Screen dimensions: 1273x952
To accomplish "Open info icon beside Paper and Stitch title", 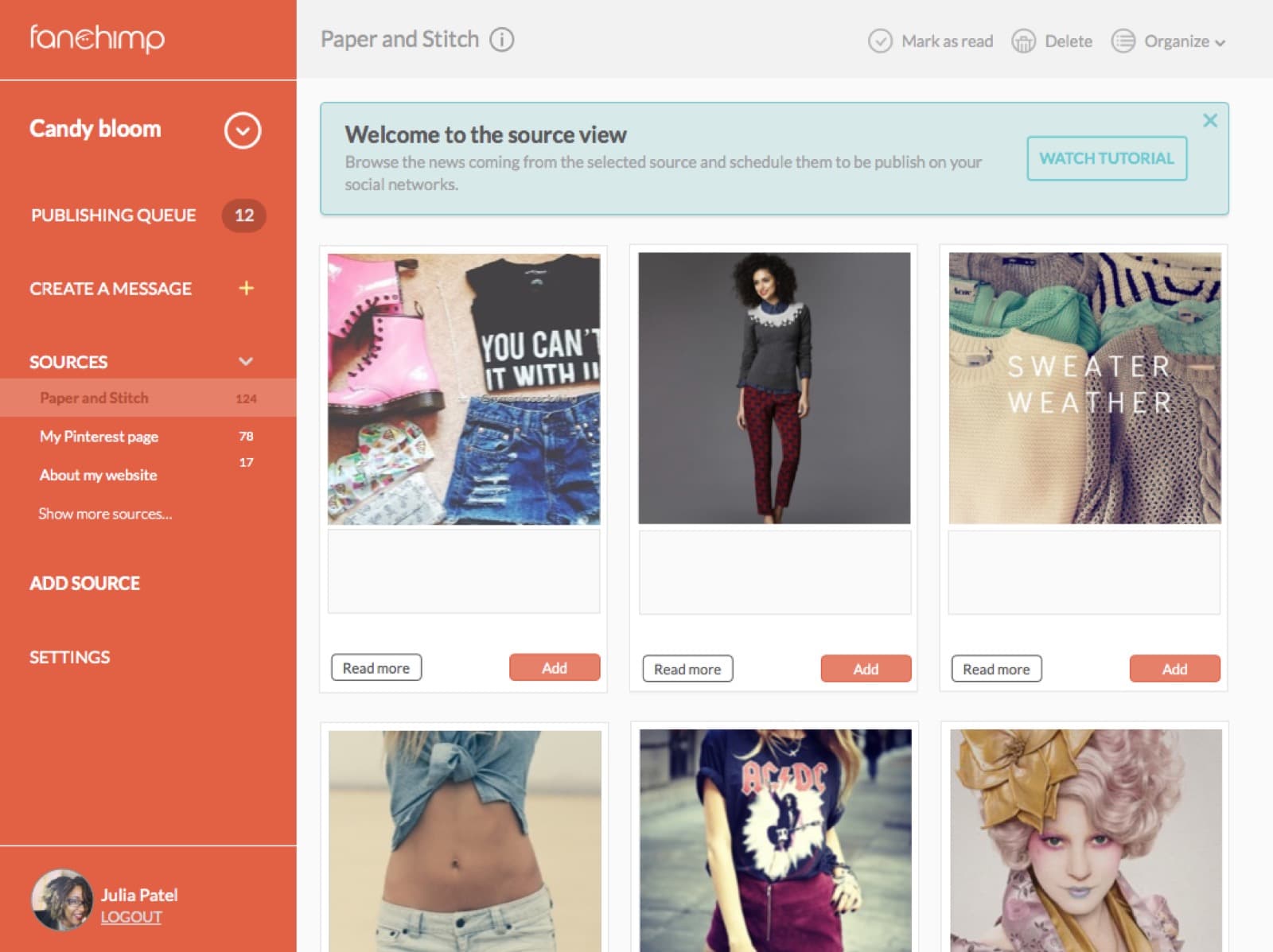I will [501, 40].
